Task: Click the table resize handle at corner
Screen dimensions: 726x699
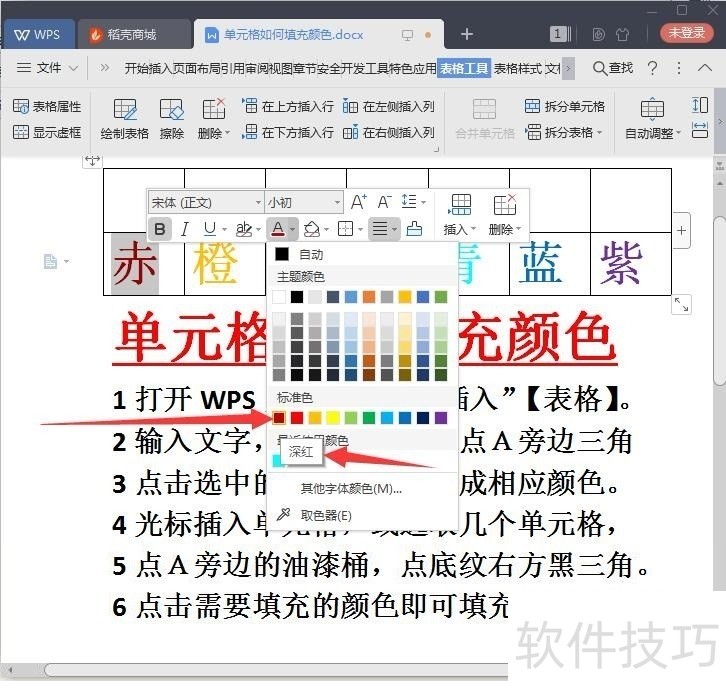Action: pos(681,304)
